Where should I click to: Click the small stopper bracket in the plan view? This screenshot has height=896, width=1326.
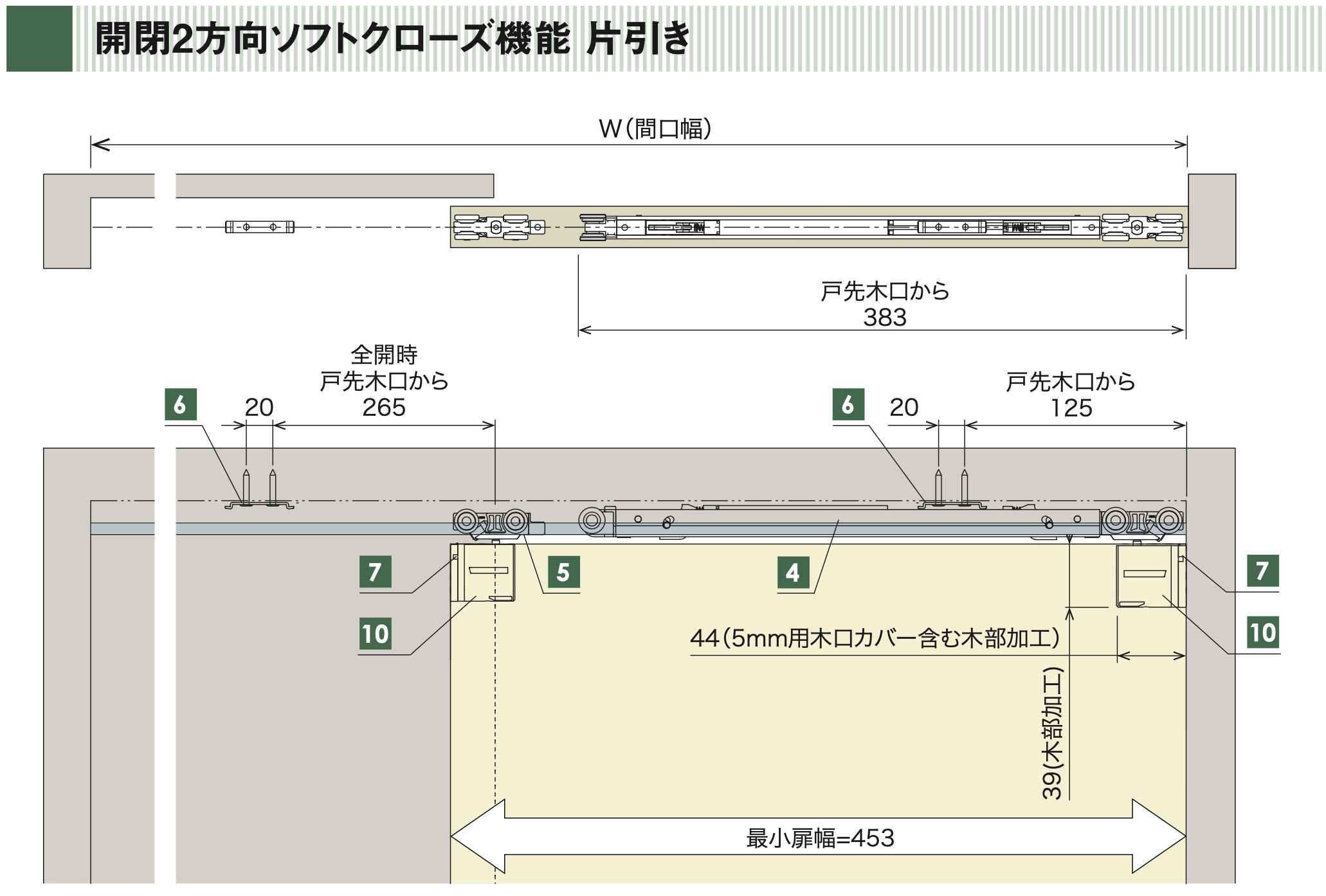tap(260, 227)
